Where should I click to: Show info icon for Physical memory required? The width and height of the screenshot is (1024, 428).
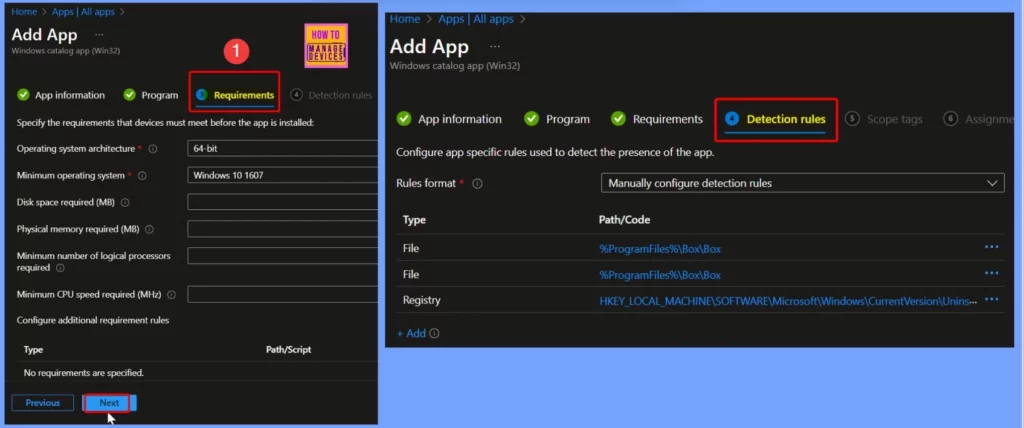(150, 229)
